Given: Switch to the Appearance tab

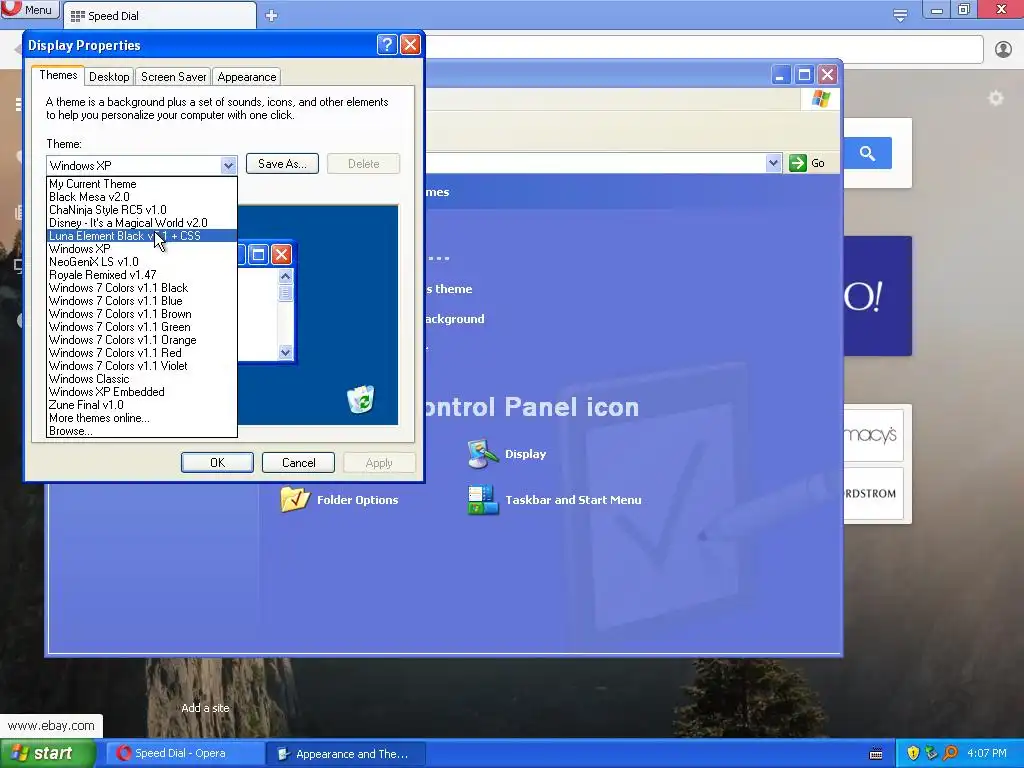Looking at the screenshot, I should [x=247, y=76].
